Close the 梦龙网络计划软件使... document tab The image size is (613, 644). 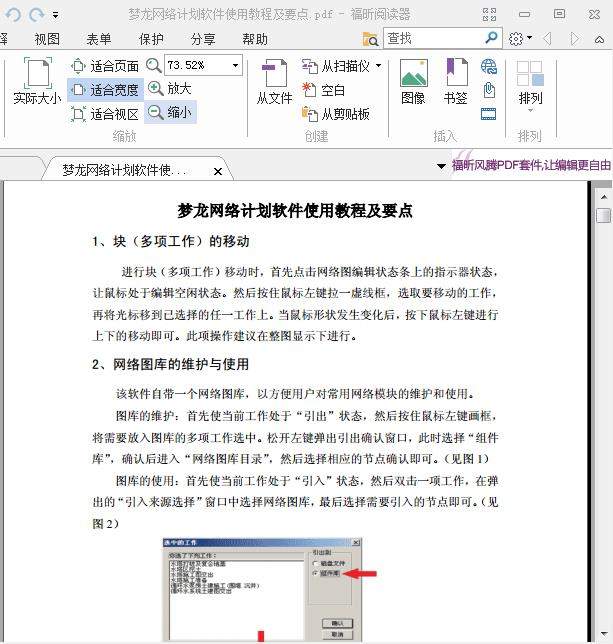tap(218, 171)
